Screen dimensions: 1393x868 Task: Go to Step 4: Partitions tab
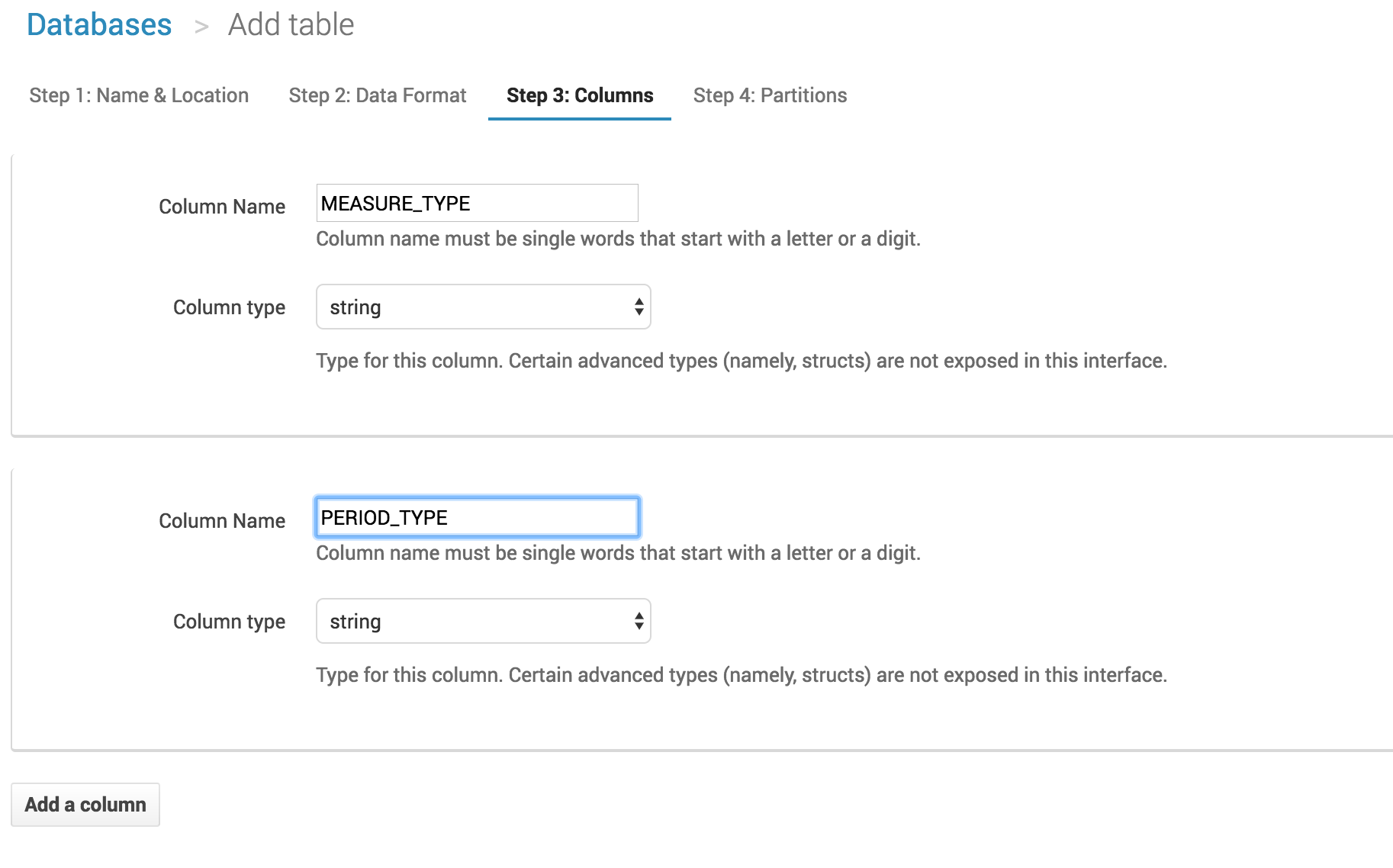[770, 95]
